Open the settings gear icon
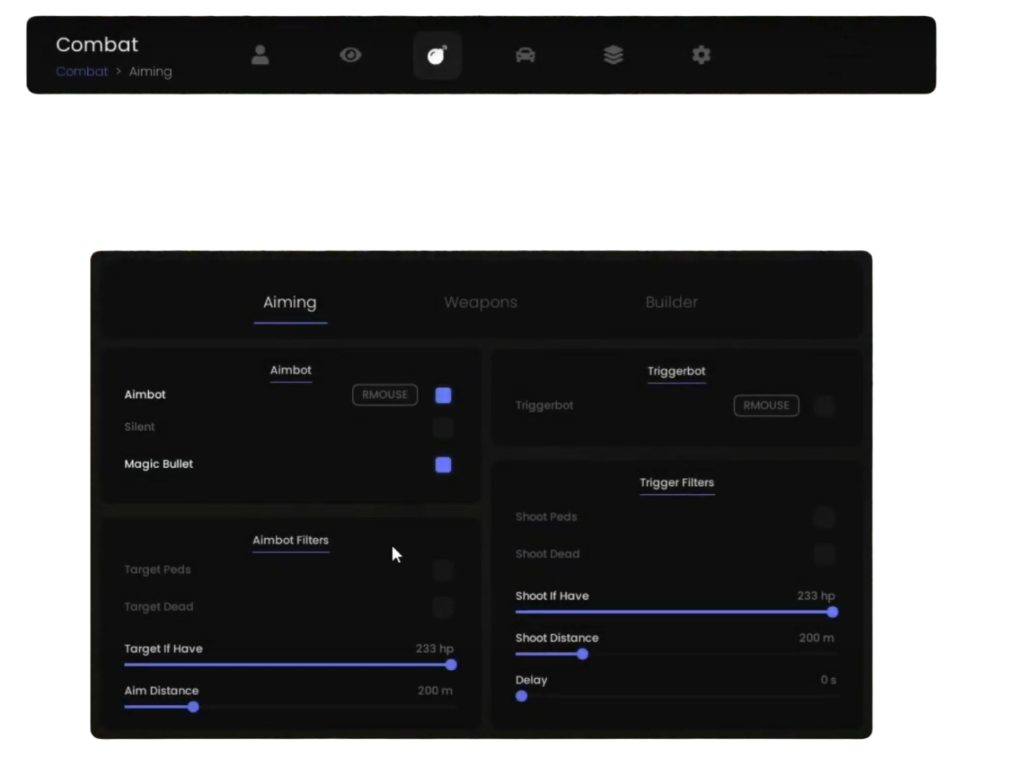This screenshot has width=1024, height=774. pos(701,55)
